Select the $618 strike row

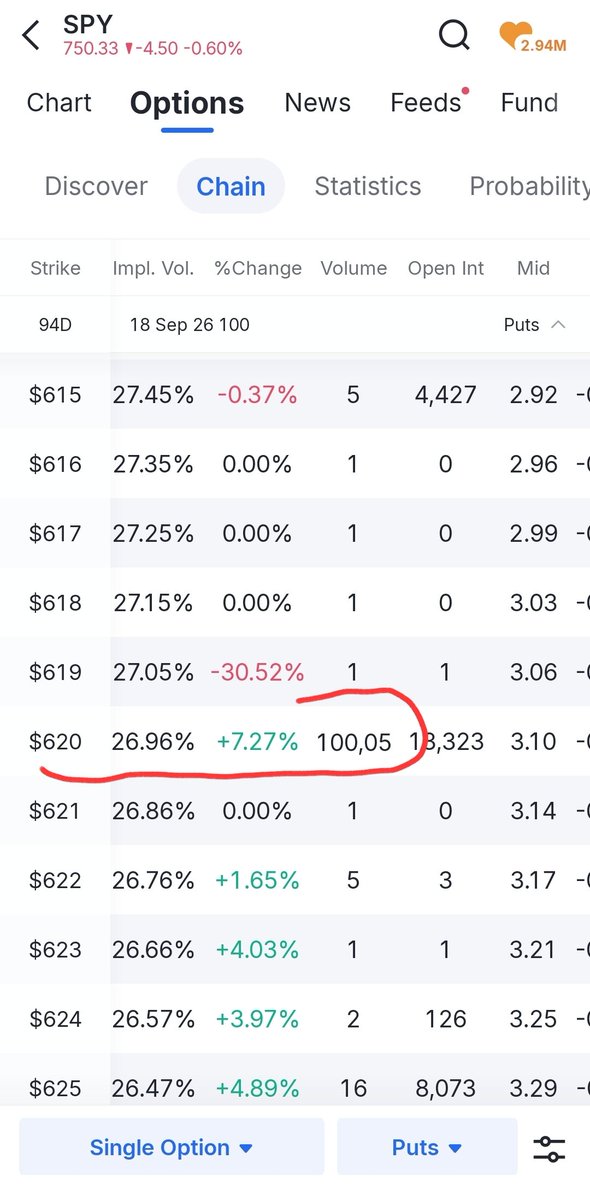pyautogui.click(x=295, y=603)
